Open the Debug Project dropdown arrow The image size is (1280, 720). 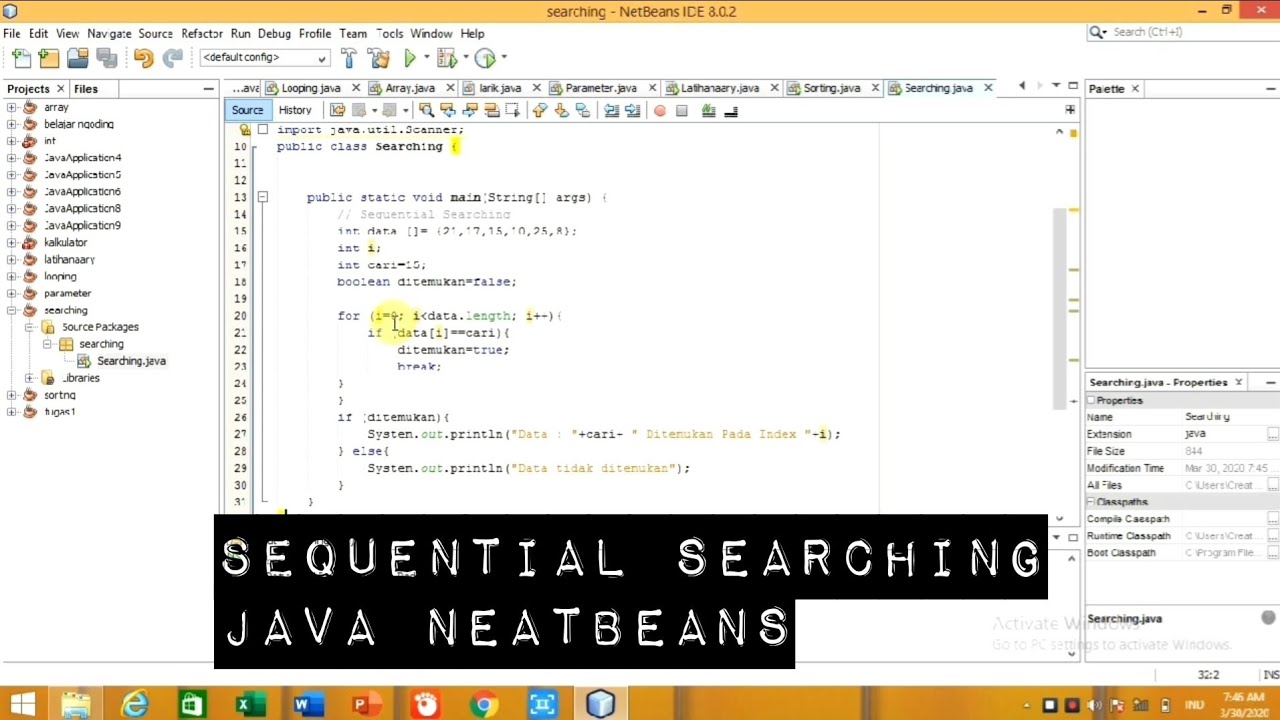click(x=464, y=58)
